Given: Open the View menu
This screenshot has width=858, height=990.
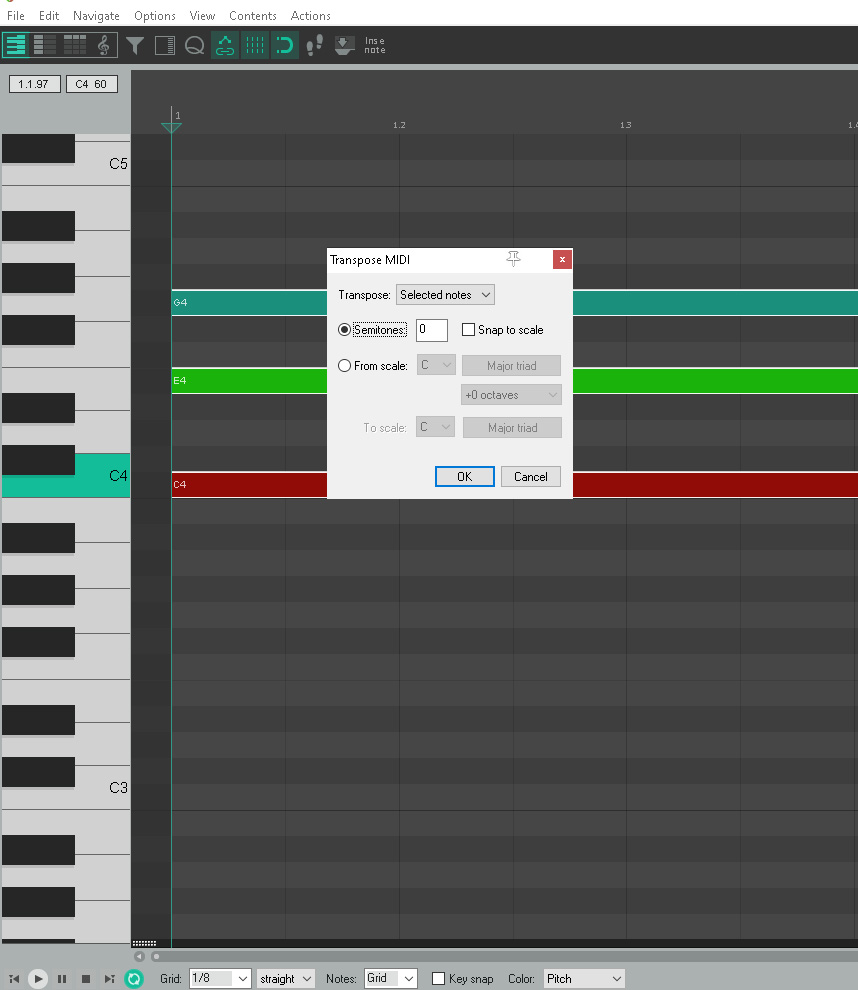Looking at the screenshot, I should pos(202,15).
